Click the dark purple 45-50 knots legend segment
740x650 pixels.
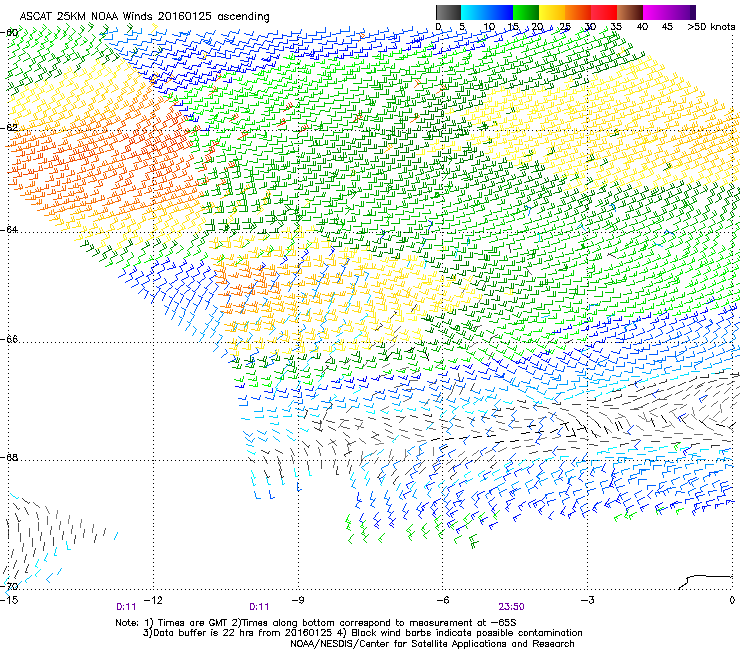pyautogui.click(x=682, y=12)
